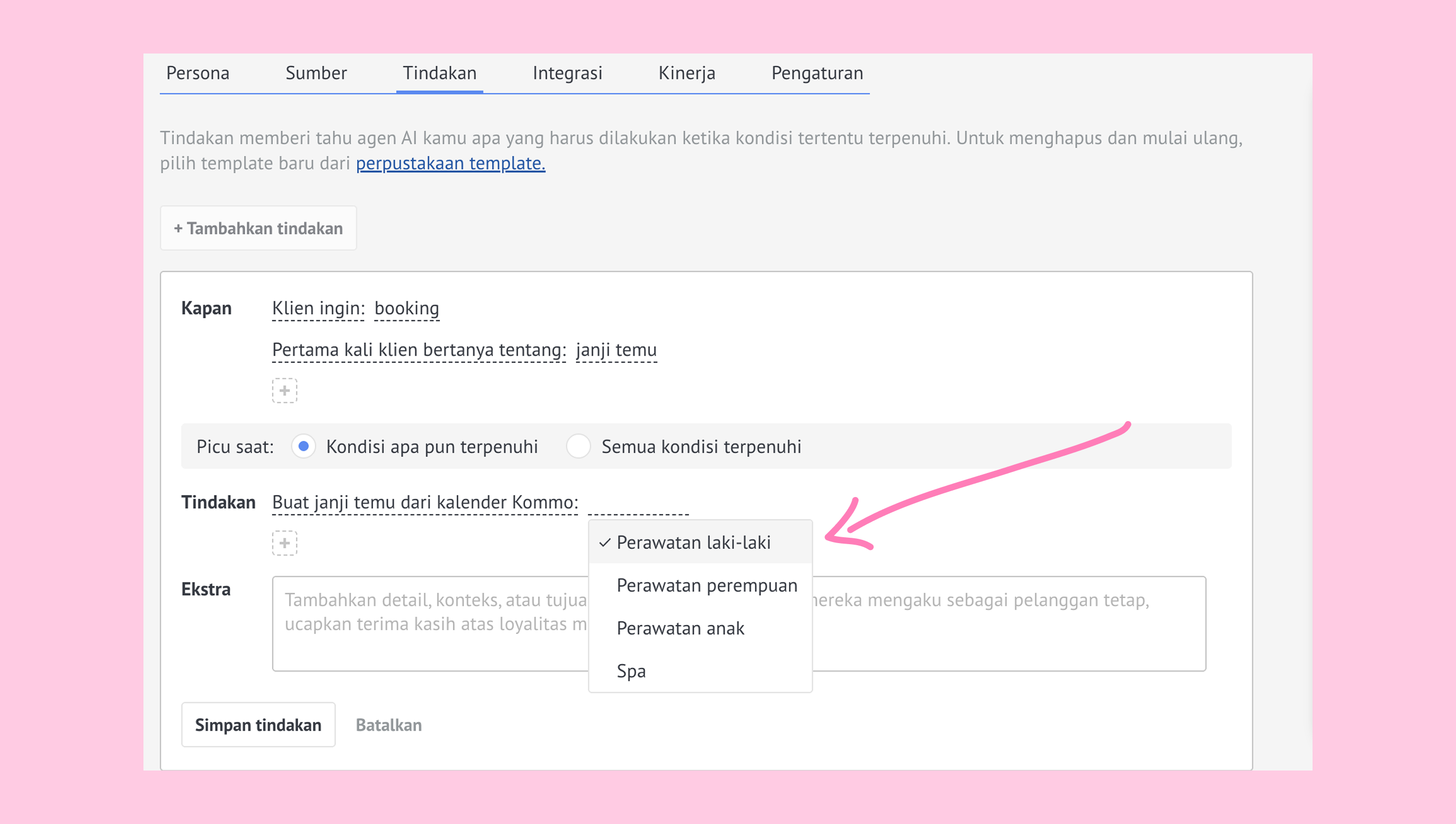Go to the Integrasi tab
Viewport: 1456px width, 824px height.
click(567, 73)
